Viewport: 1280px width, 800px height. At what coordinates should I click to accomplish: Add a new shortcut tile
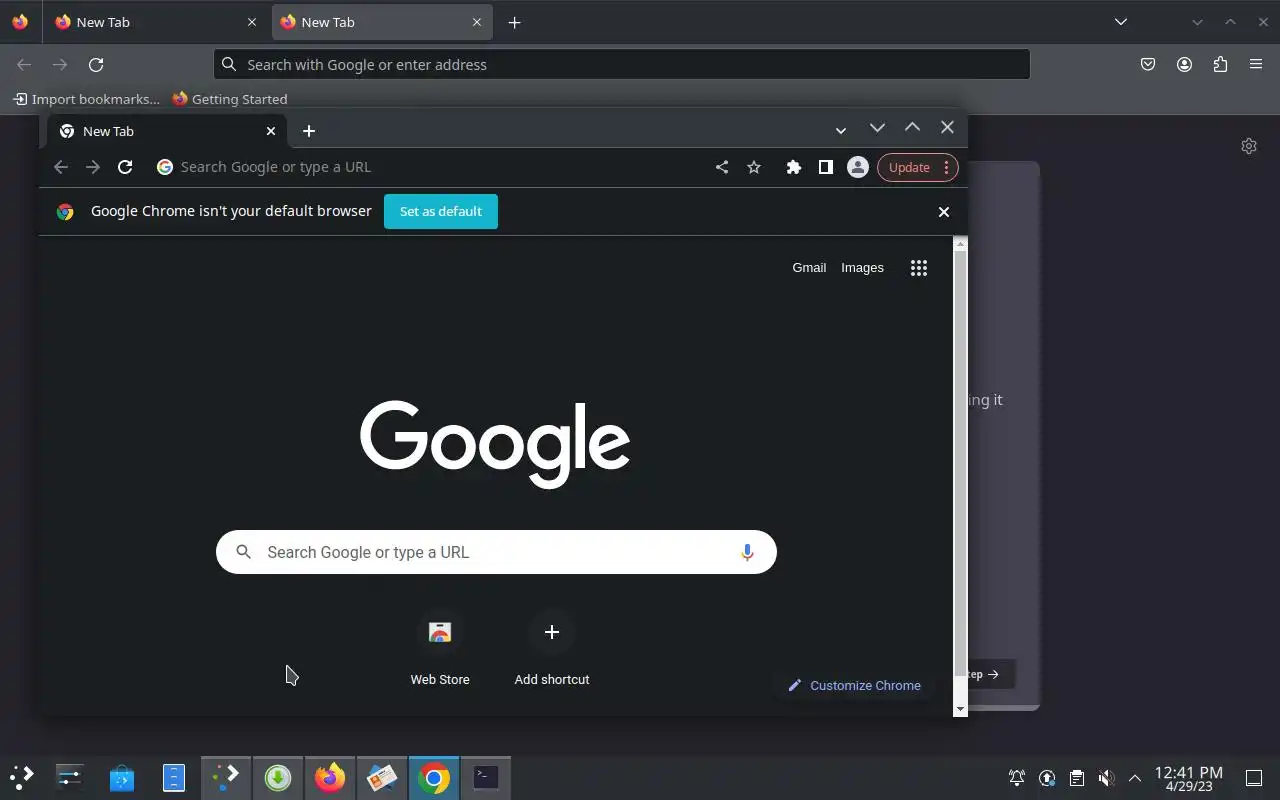coord(552,648)
